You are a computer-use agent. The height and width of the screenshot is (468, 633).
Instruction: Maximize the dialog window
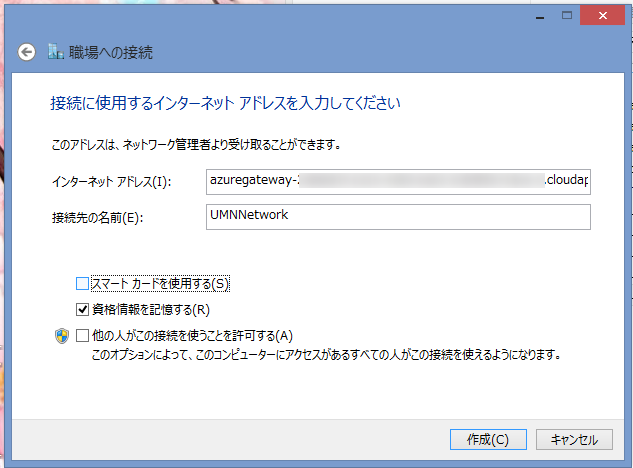coord(567,15)
